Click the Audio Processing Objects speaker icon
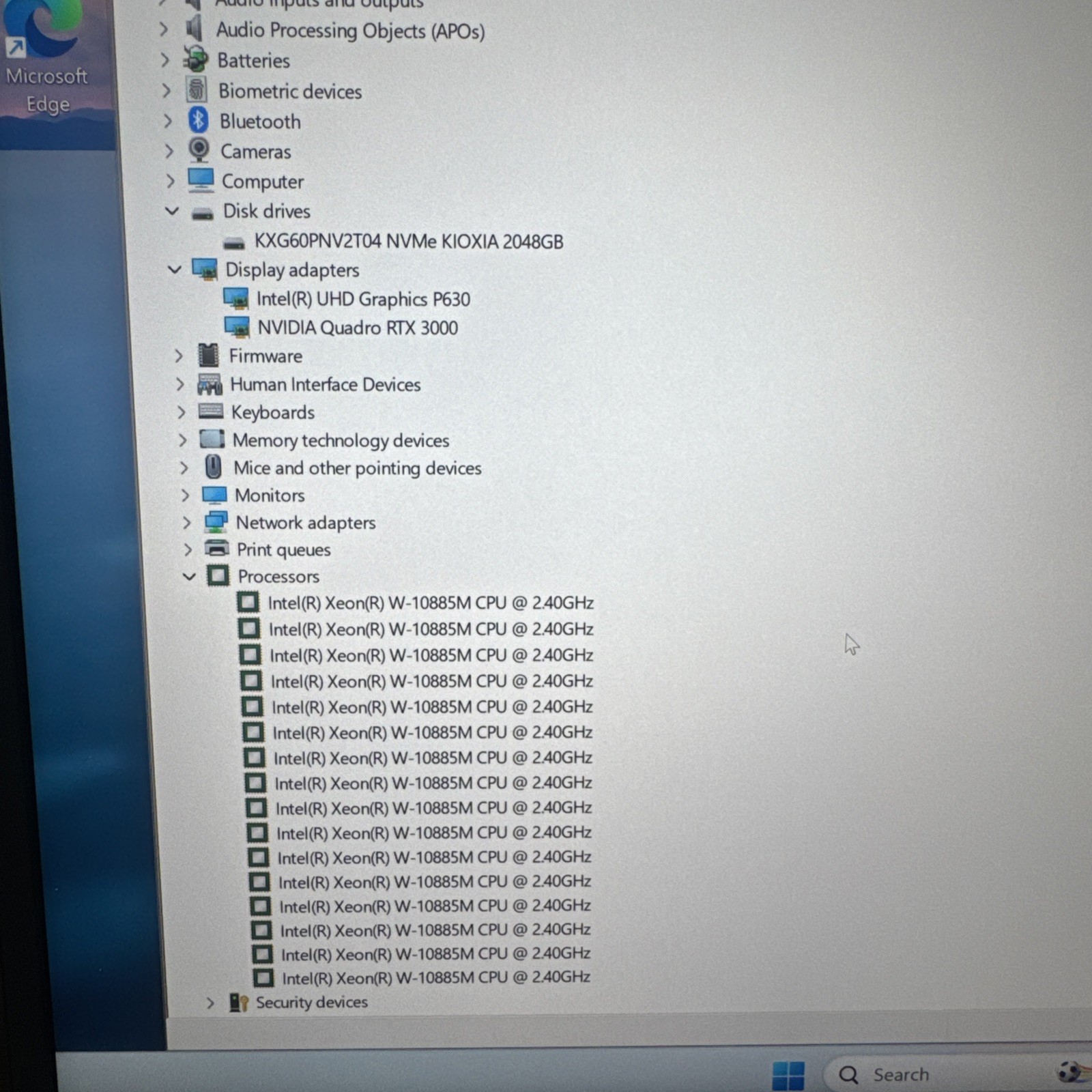 point(195,29)
